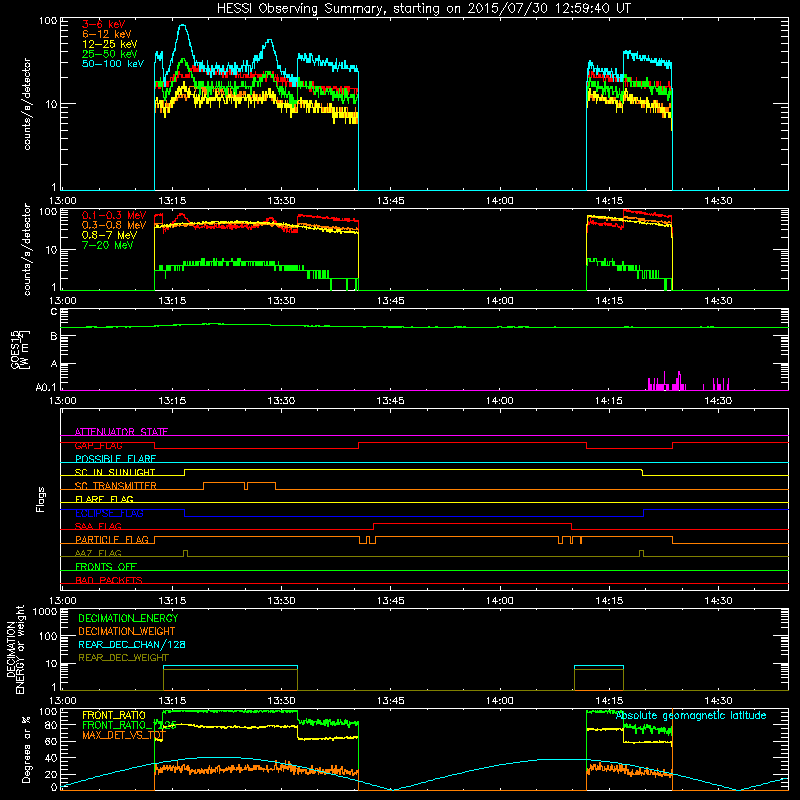Click the REAR_DEC_CHAN/128 legend entry
Viewport: 800px width, 800px height.
coord(132,644)
